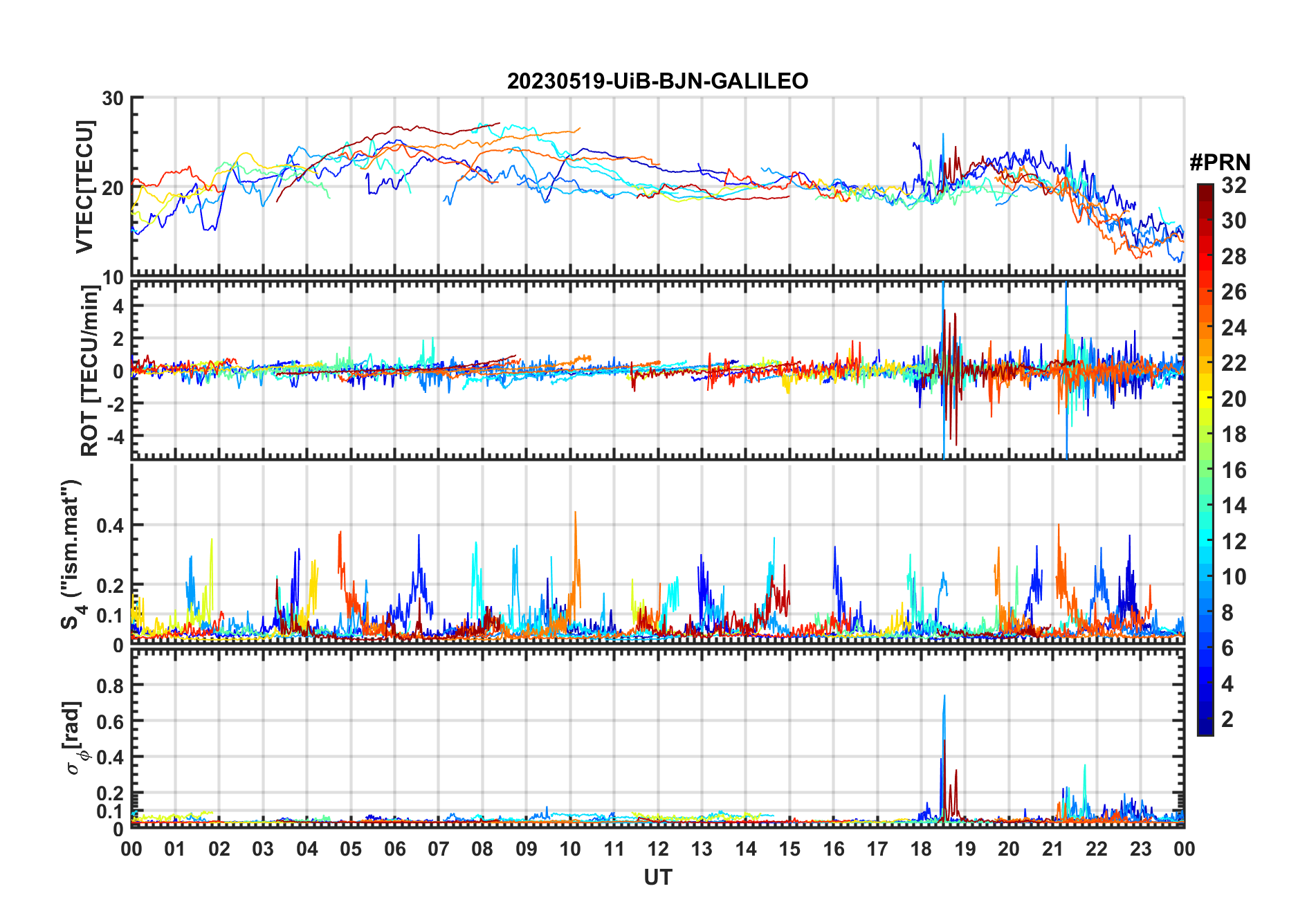Select colorbar tick label 12
1316x920 pixels.
tap(1234, 542)
